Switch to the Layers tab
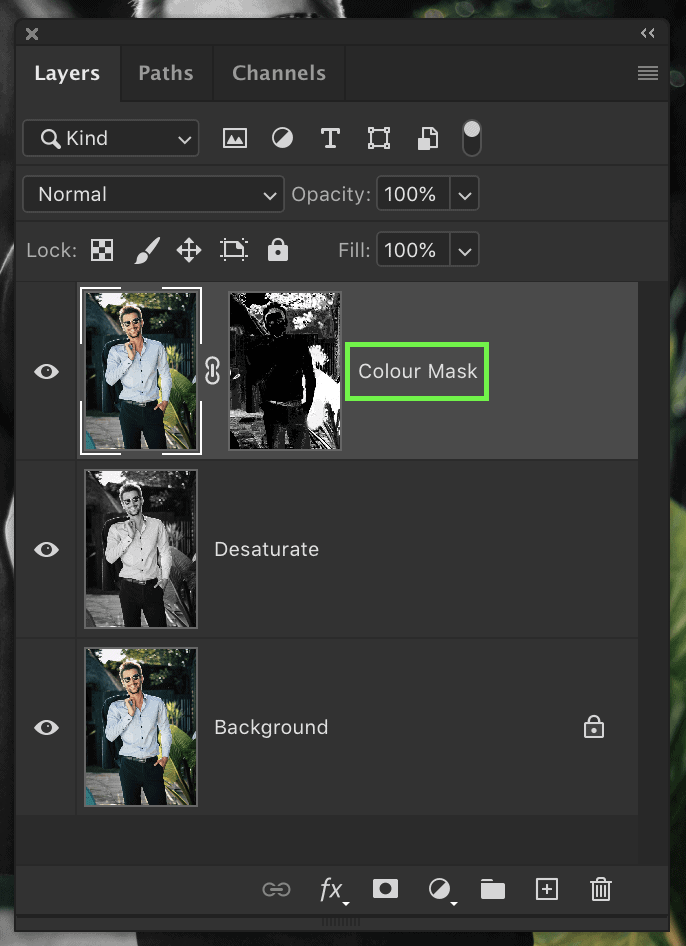This screenshot has width=686, height=946. point(67,73)
